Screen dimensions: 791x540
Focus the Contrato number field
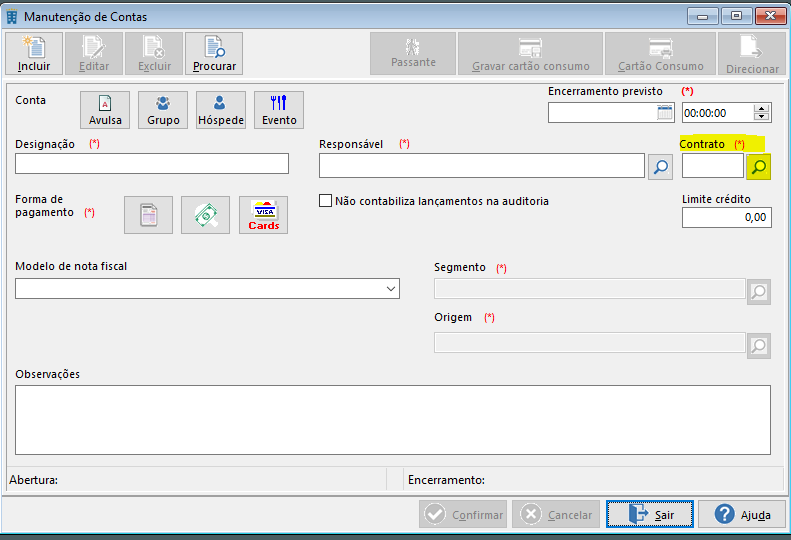(713, 166)
